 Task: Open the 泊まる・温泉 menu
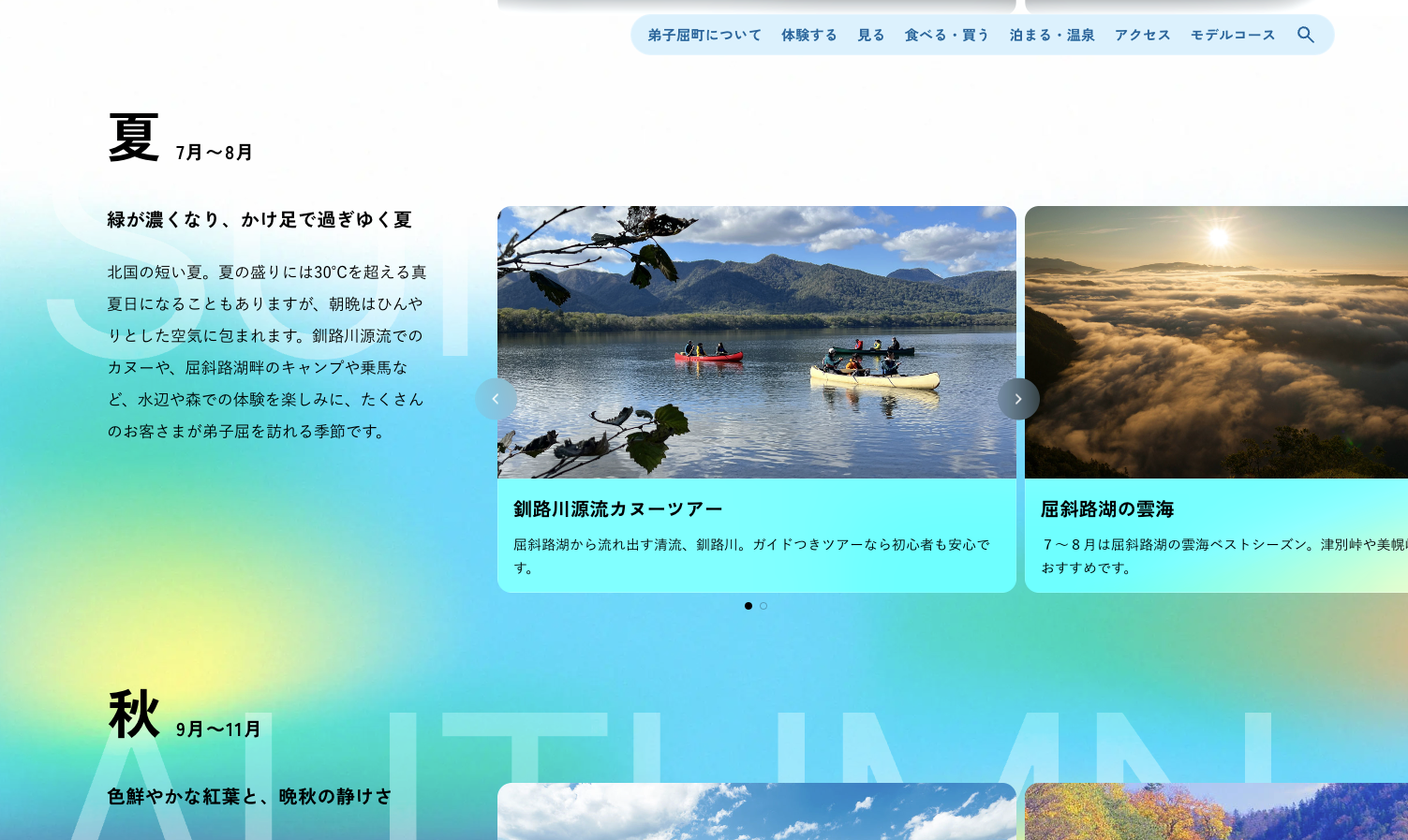click(1052, 35)
